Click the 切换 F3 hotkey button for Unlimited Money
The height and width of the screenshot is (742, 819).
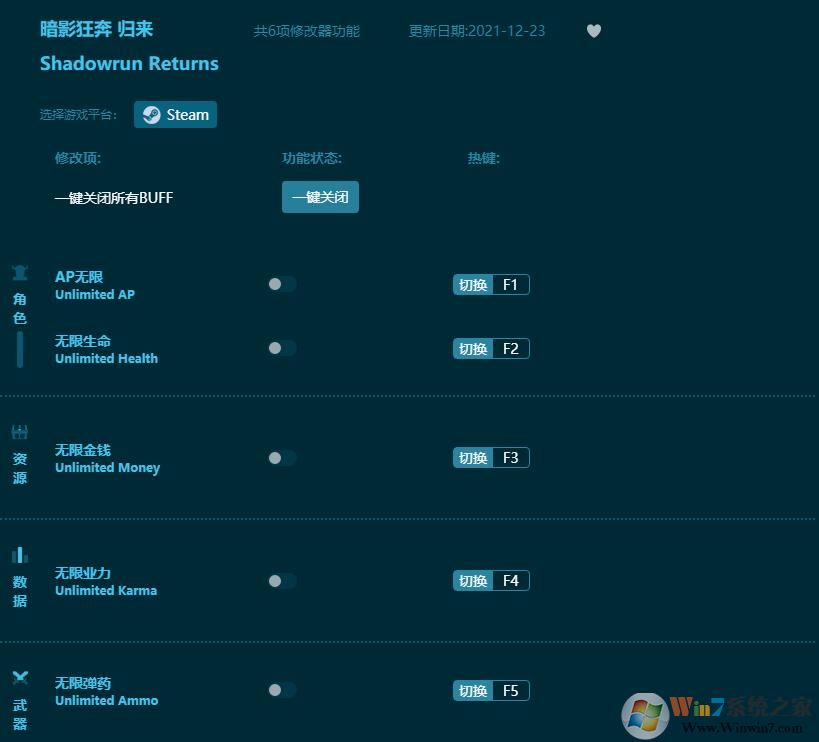click(x=491, y=457)
